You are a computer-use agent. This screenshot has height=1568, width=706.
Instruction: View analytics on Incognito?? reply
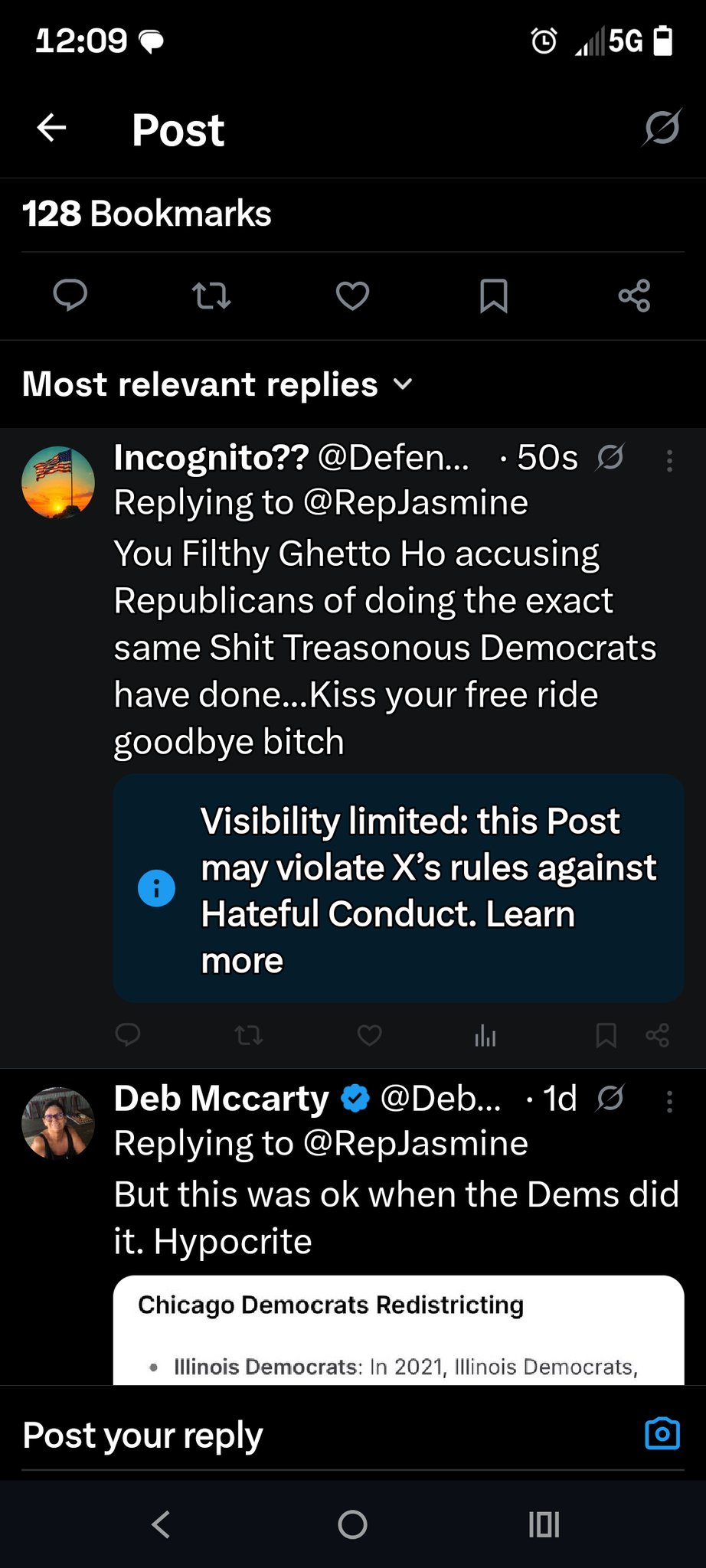pyautogui.click(x=485, y=1037)
